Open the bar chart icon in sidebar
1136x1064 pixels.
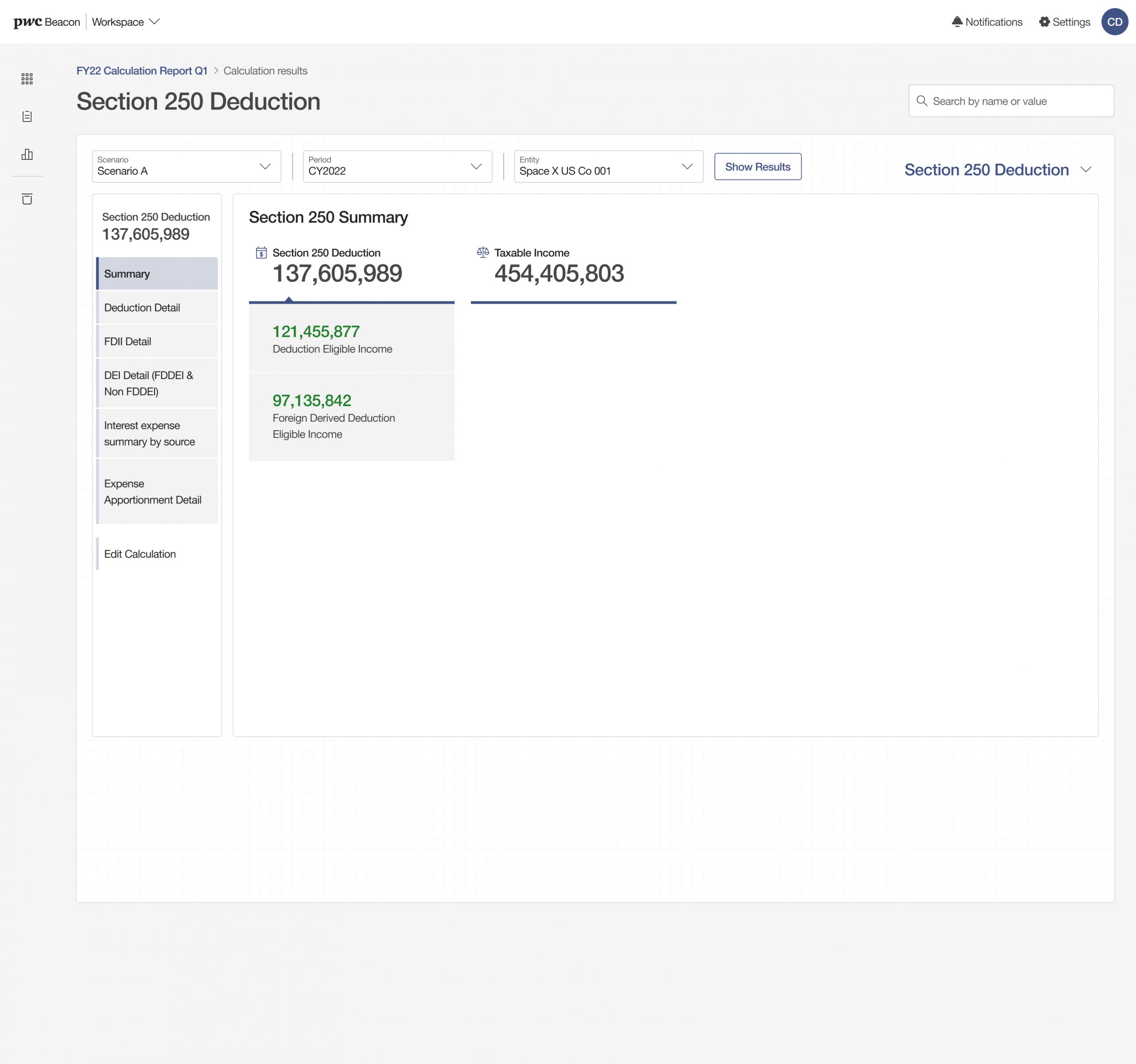27,154
